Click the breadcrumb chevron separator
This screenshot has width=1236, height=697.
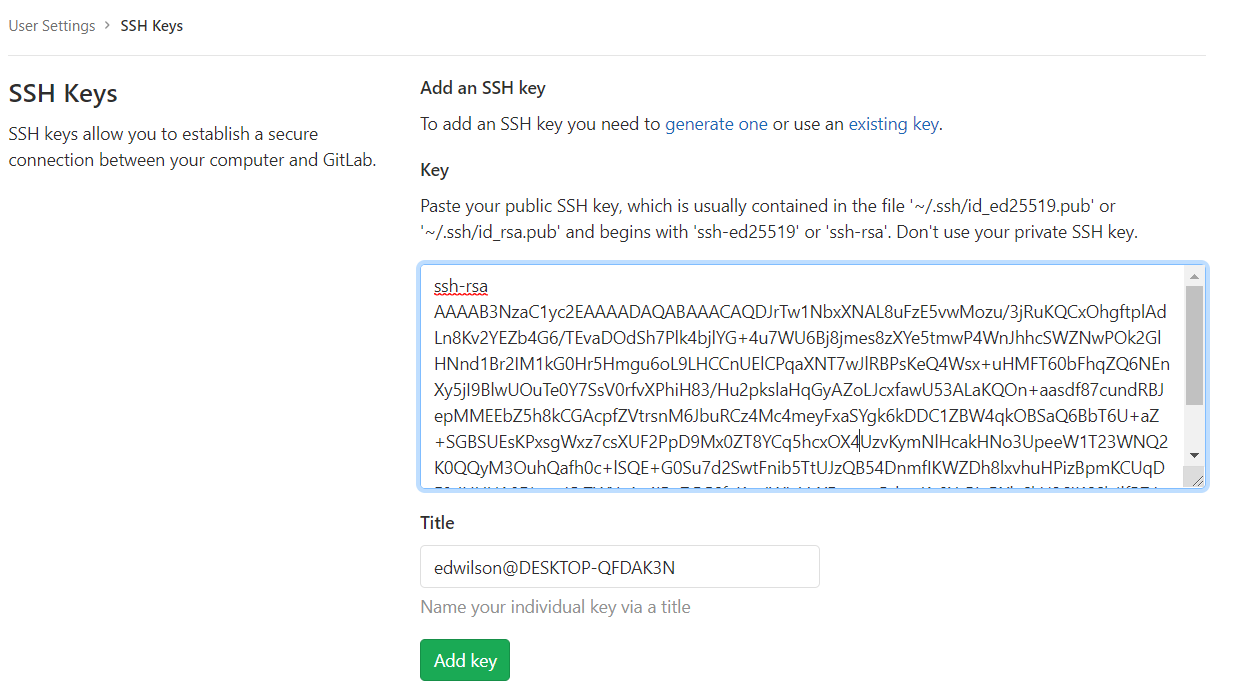[x=108, y=26]
